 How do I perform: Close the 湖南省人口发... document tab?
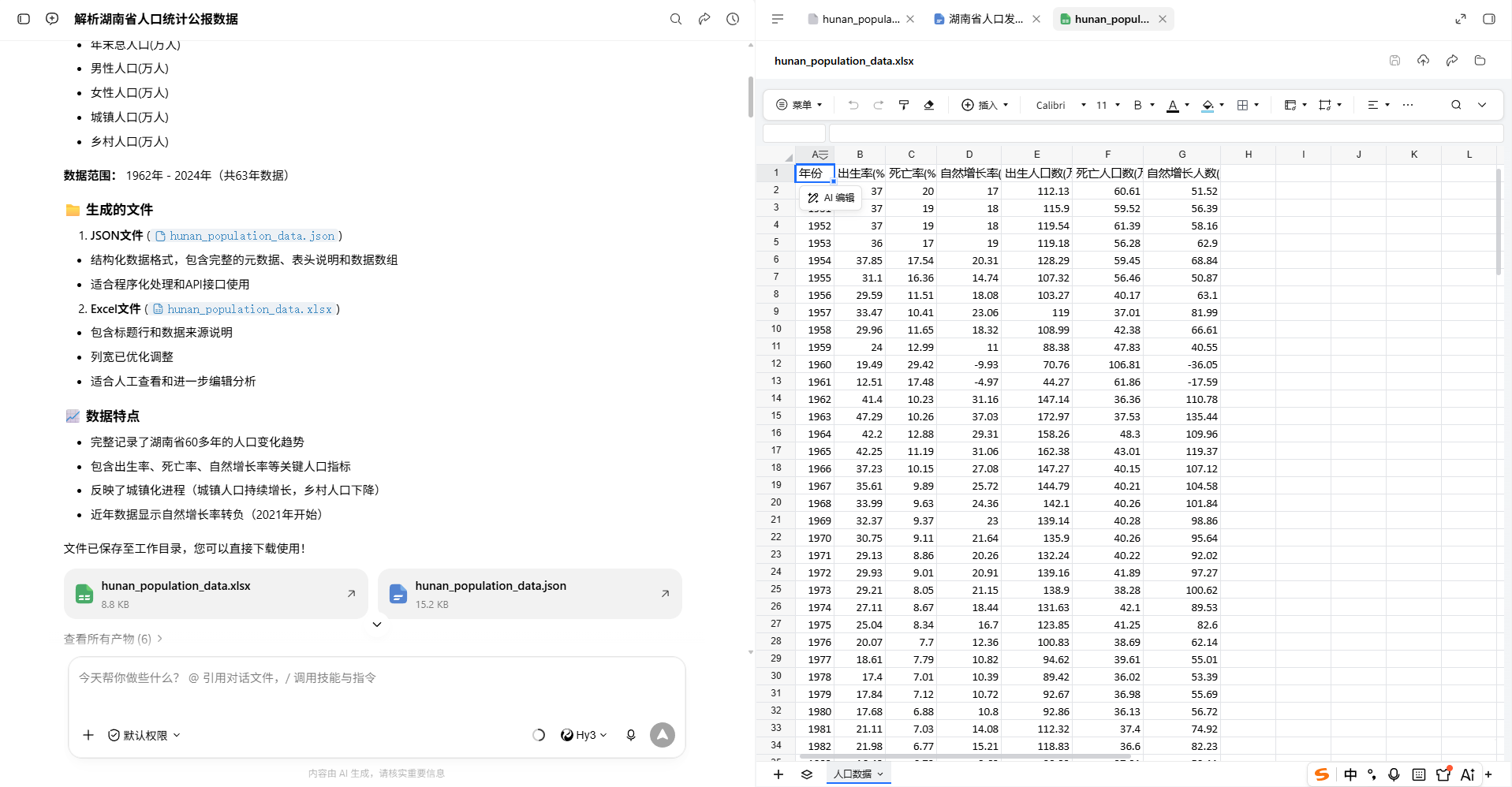point(1036,19)
